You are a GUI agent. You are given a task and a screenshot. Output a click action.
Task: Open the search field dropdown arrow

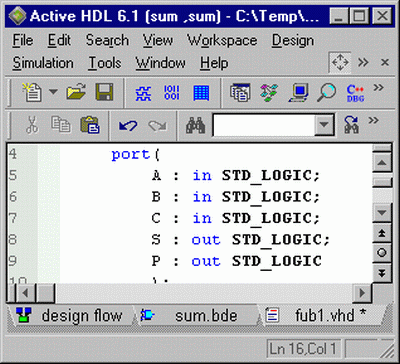(324, 126)
